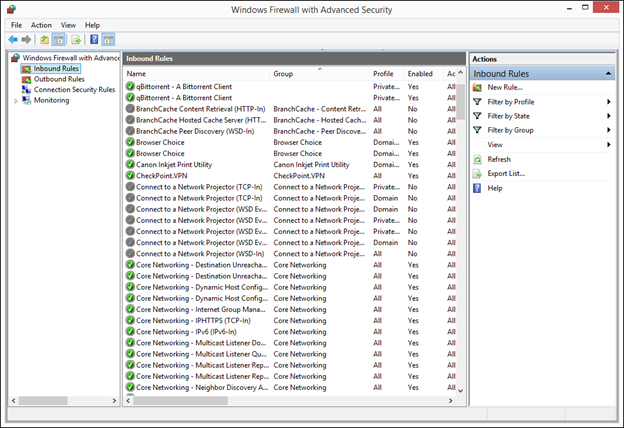The image size is (624, 428).
Task: Click Refresh in Actions pane
Action: (x=499, y=159)
